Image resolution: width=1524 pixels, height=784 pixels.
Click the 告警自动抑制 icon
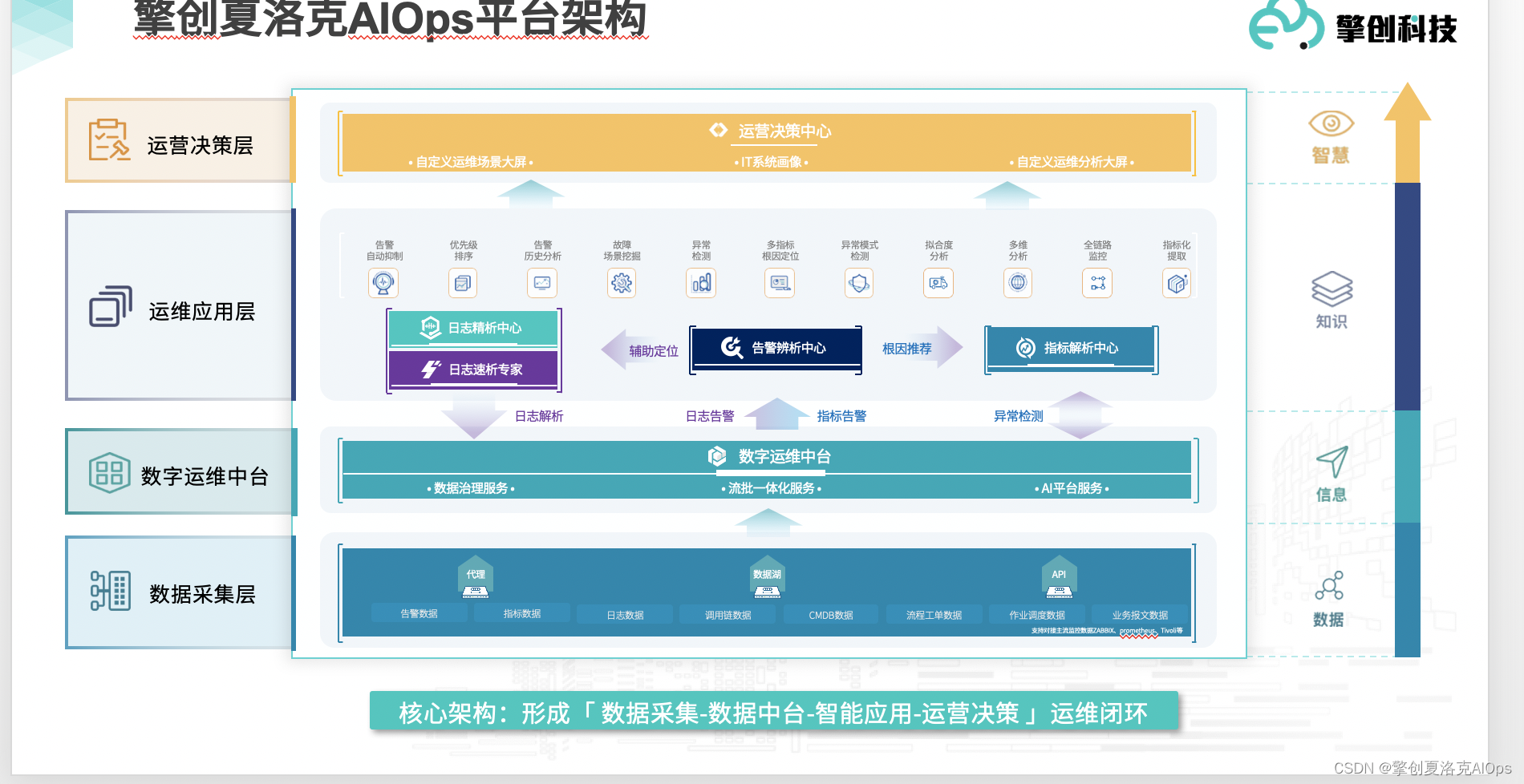pyautogui.click(x=383, y=283)
